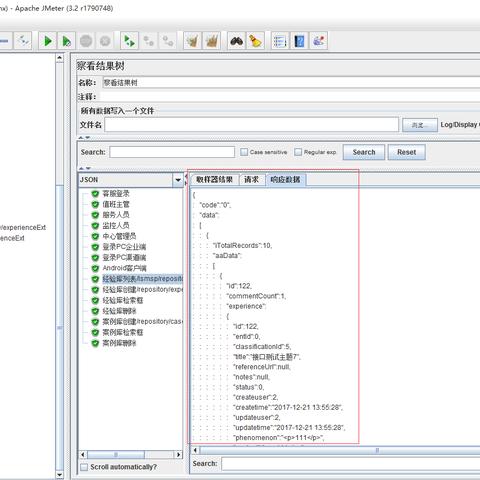
Task: Click the "iTotalRecords":10 line
Action: pos(243,246)
